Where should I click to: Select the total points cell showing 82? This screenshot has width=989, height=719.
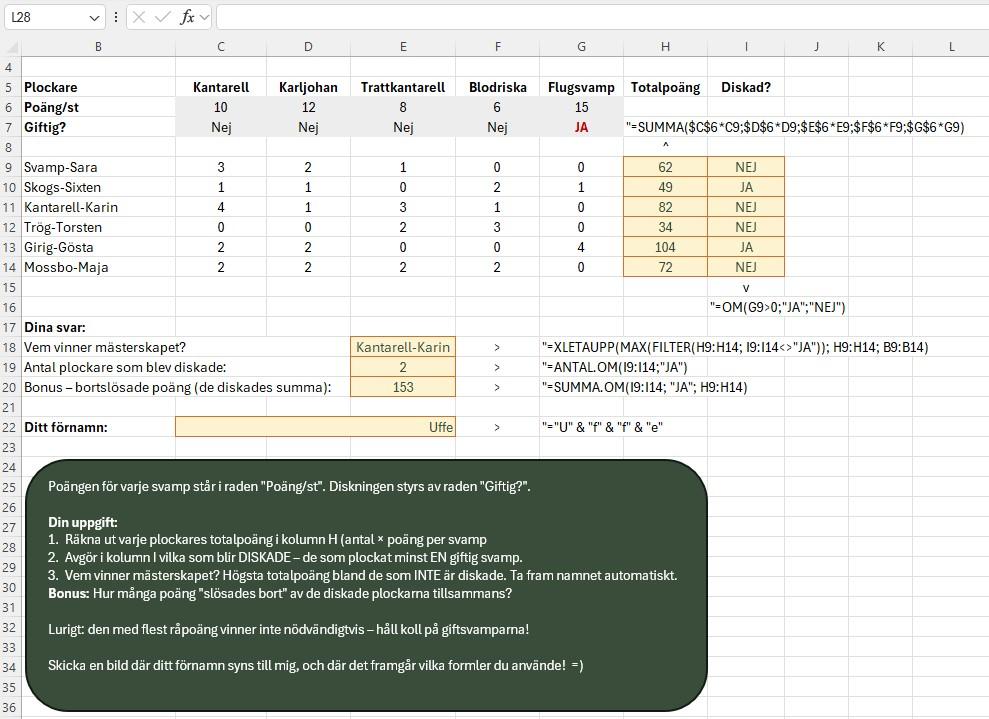tap(665, 208)
